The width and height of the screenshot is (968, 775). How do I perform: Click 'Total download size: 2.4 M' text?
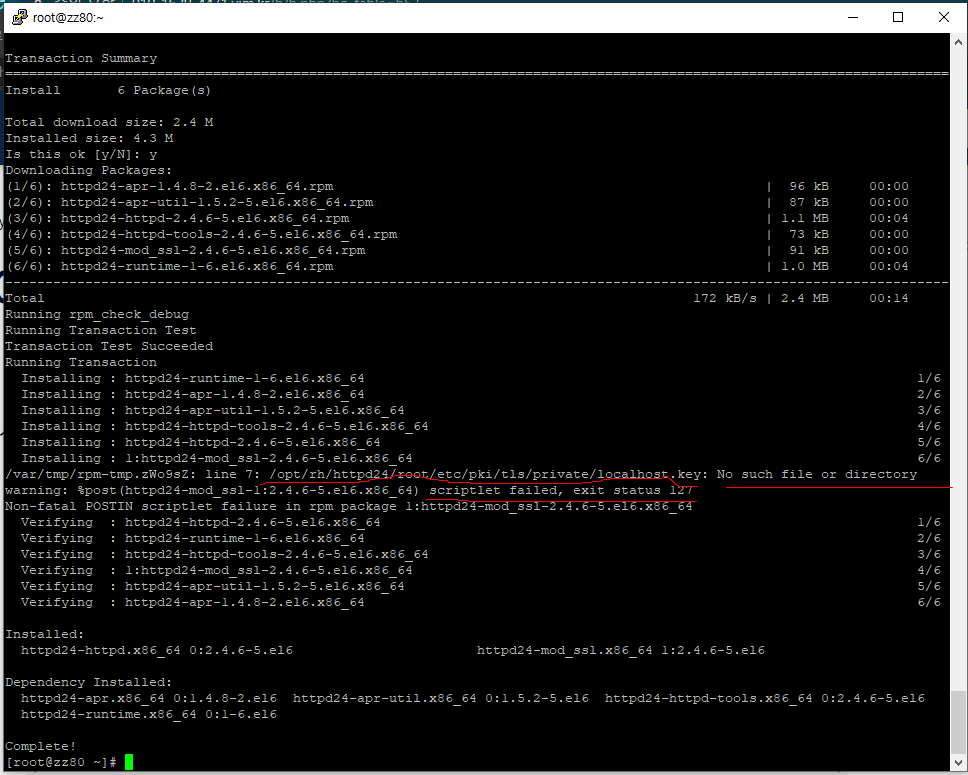coord(109,122)
